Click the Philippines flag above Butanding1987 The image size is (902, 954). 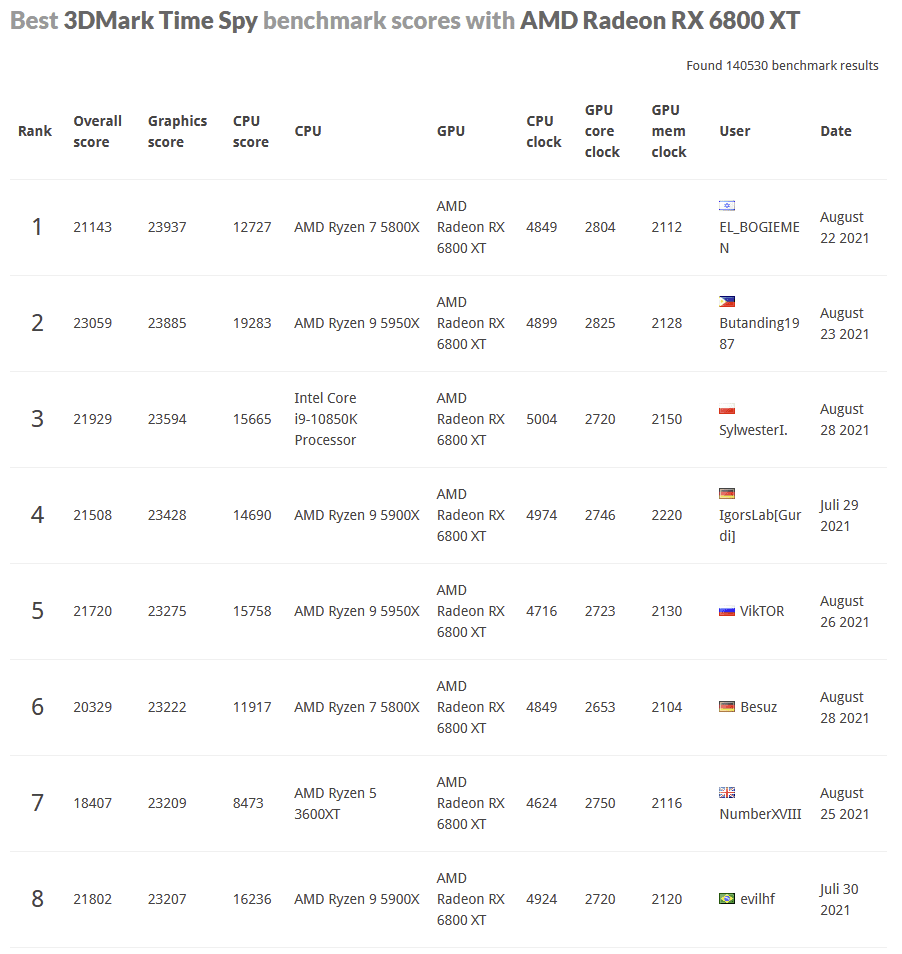tap(727, 302)
